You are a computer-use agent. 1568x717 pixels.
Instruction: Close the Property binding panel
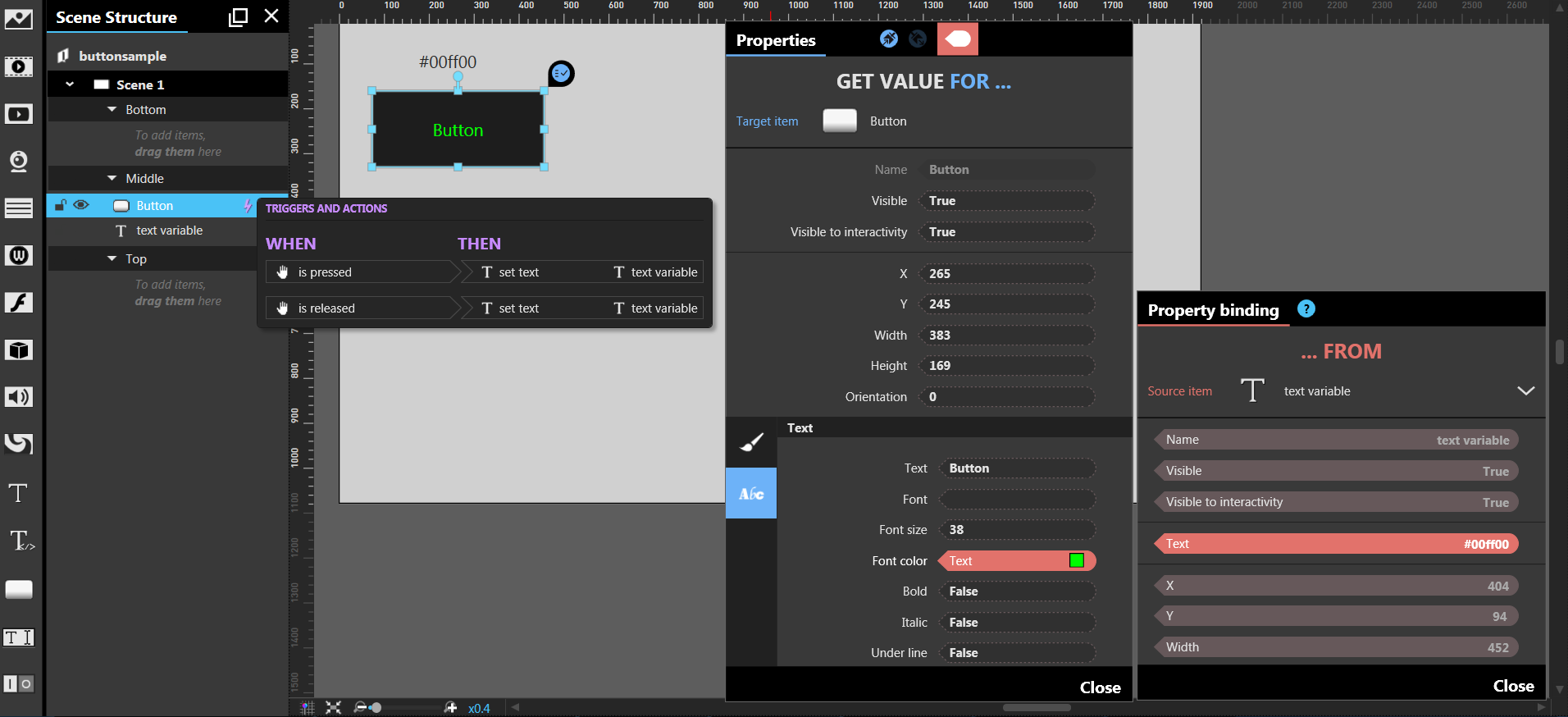pos(1512,686)
